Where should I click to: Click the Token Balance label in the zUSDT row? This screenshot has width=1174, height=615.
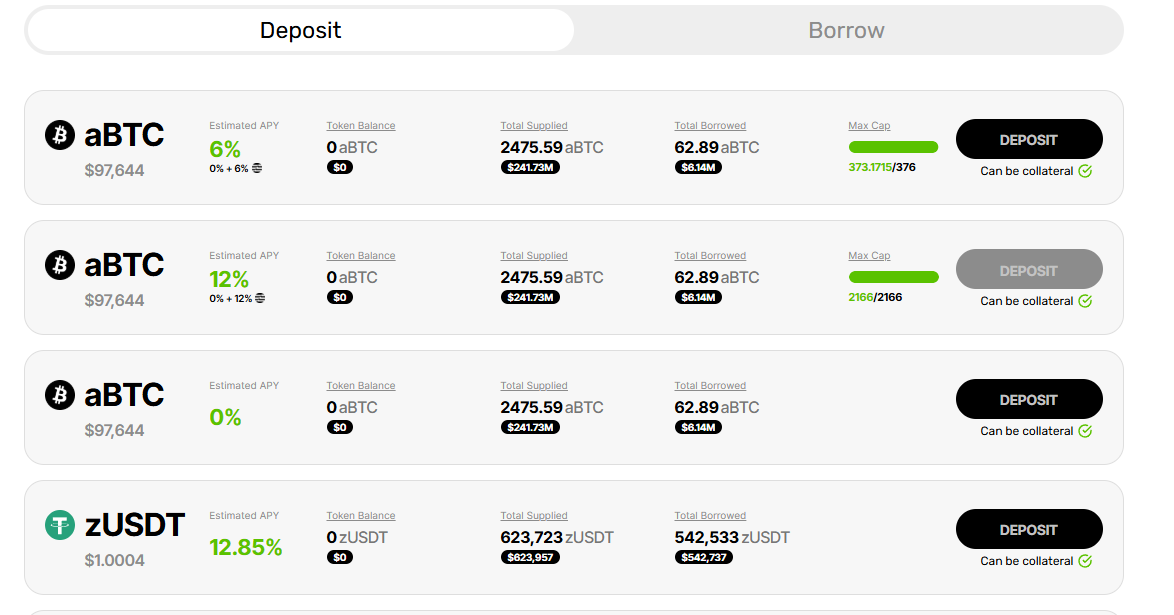pos(360,516)
